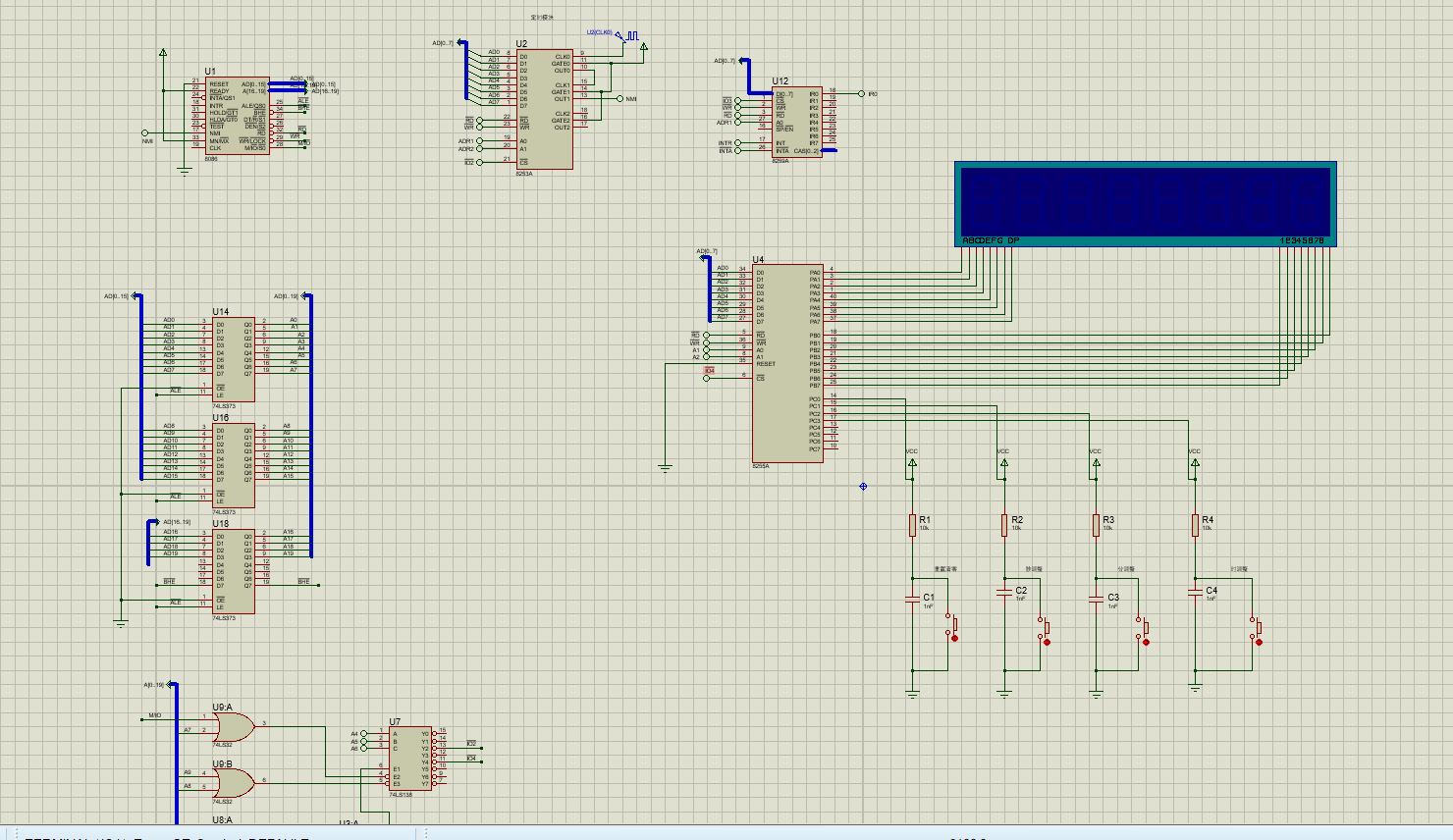
Task: Toggle the red latch dot on C1's switch
Action: (955, 639)
